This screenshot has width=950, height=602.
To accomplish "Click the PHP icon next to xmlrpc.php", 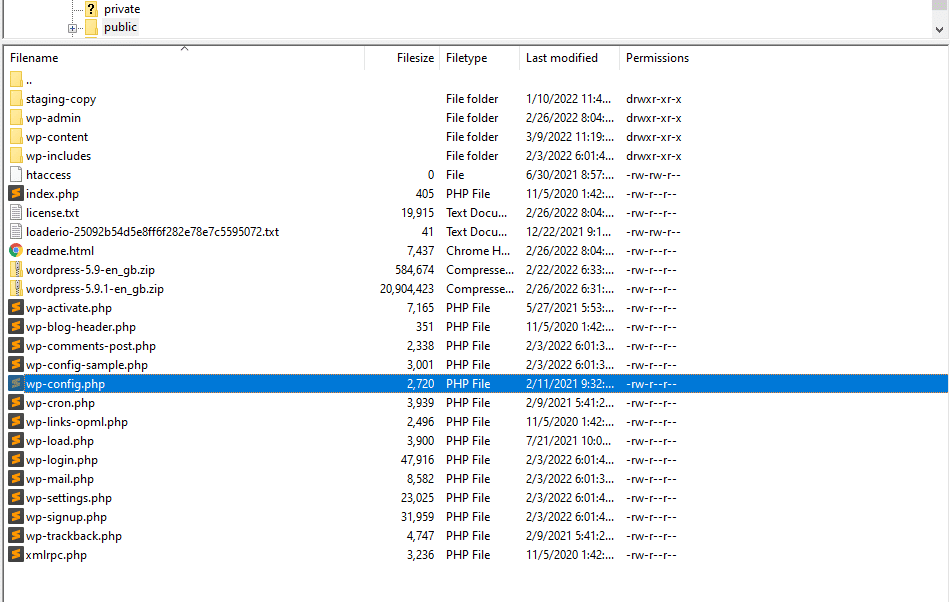I will click(14, 554).
